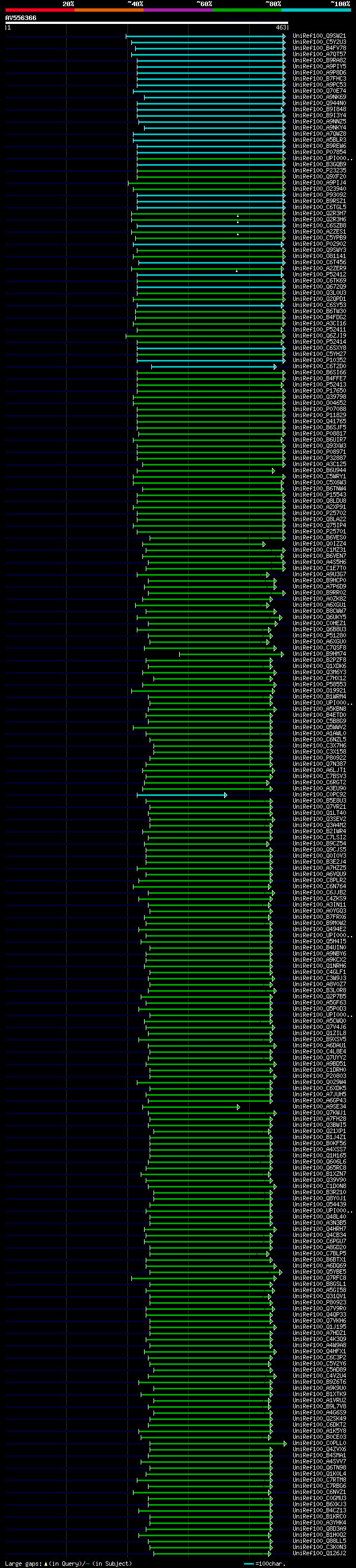Click the yellow large-gap triangle in legend
Viewport: 356px width, 1568px height.
(46, 1563)
